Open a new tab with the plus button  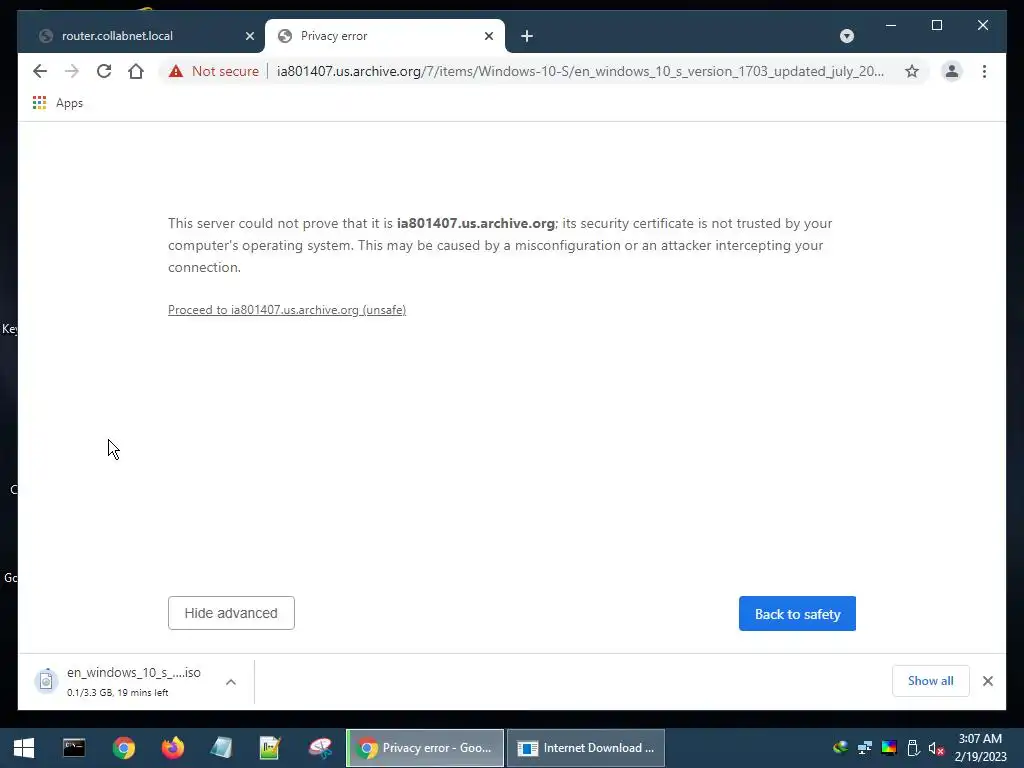click(527, 36)
